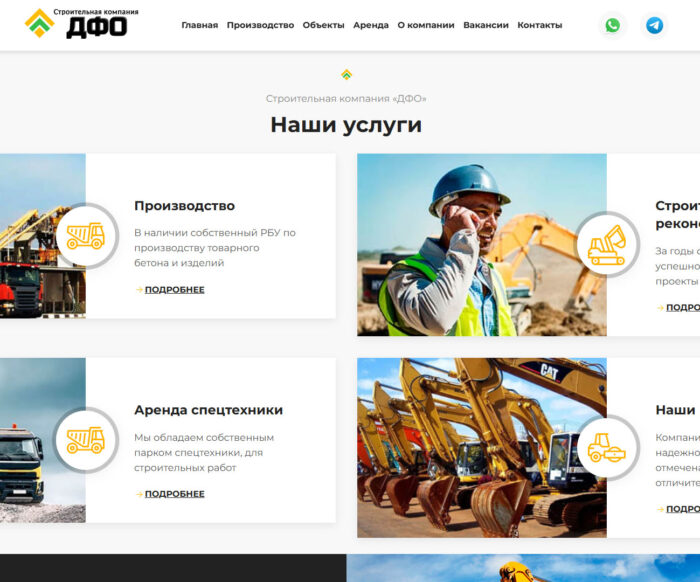
Task: Open Объекты navigation item
Action: pos(323,25)
